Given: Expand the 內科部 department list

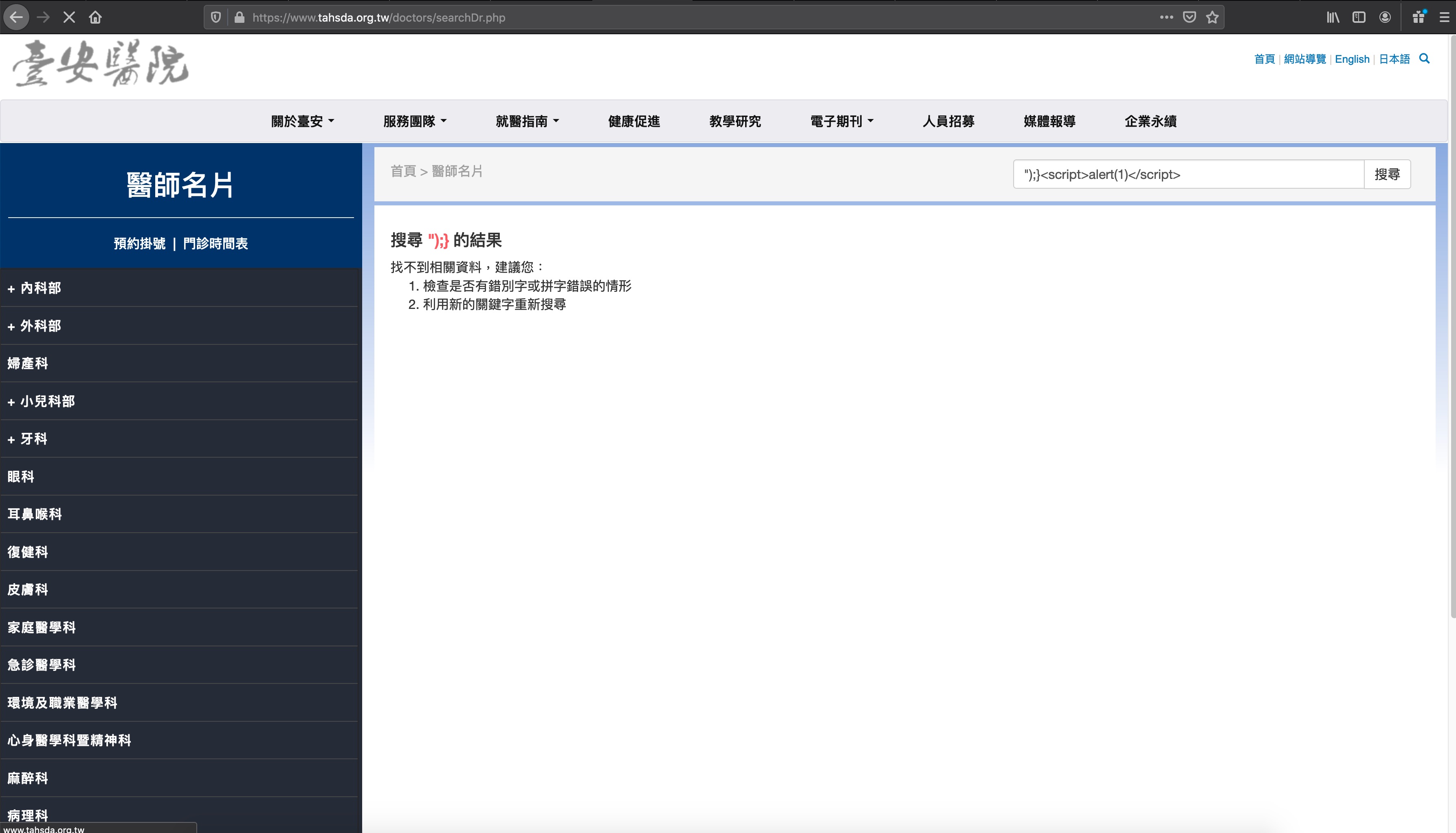Looking at the screenshot, I should pos(179,288).
